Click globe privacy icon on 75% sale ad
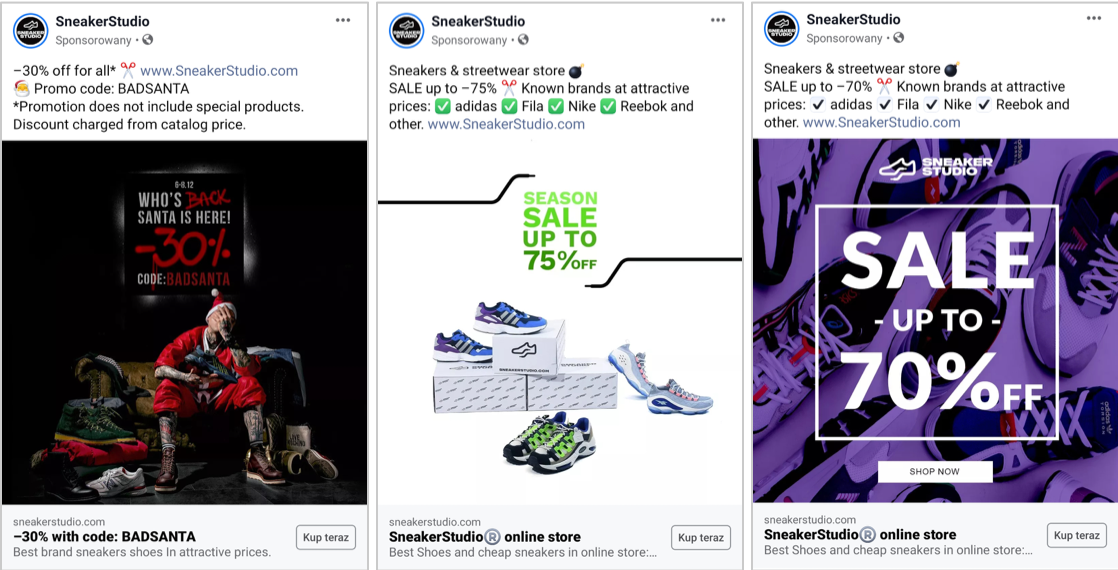The height and width of the screenshot is (570, 1118). [x=523, y=40]
